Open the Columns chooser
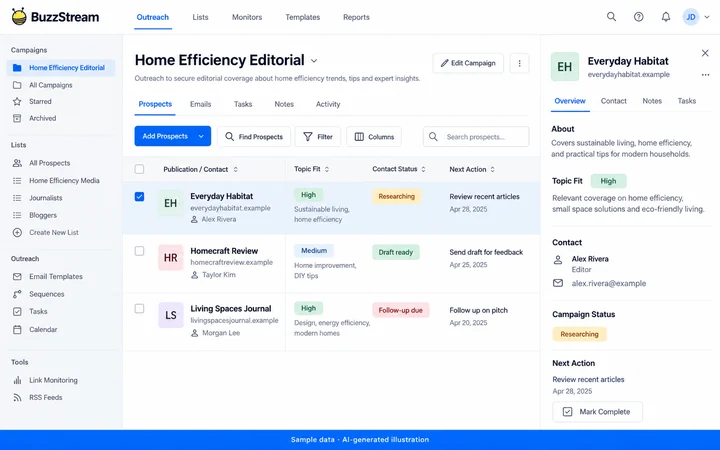720x450 pixels. pyautogui.click(x=374, y=137)
